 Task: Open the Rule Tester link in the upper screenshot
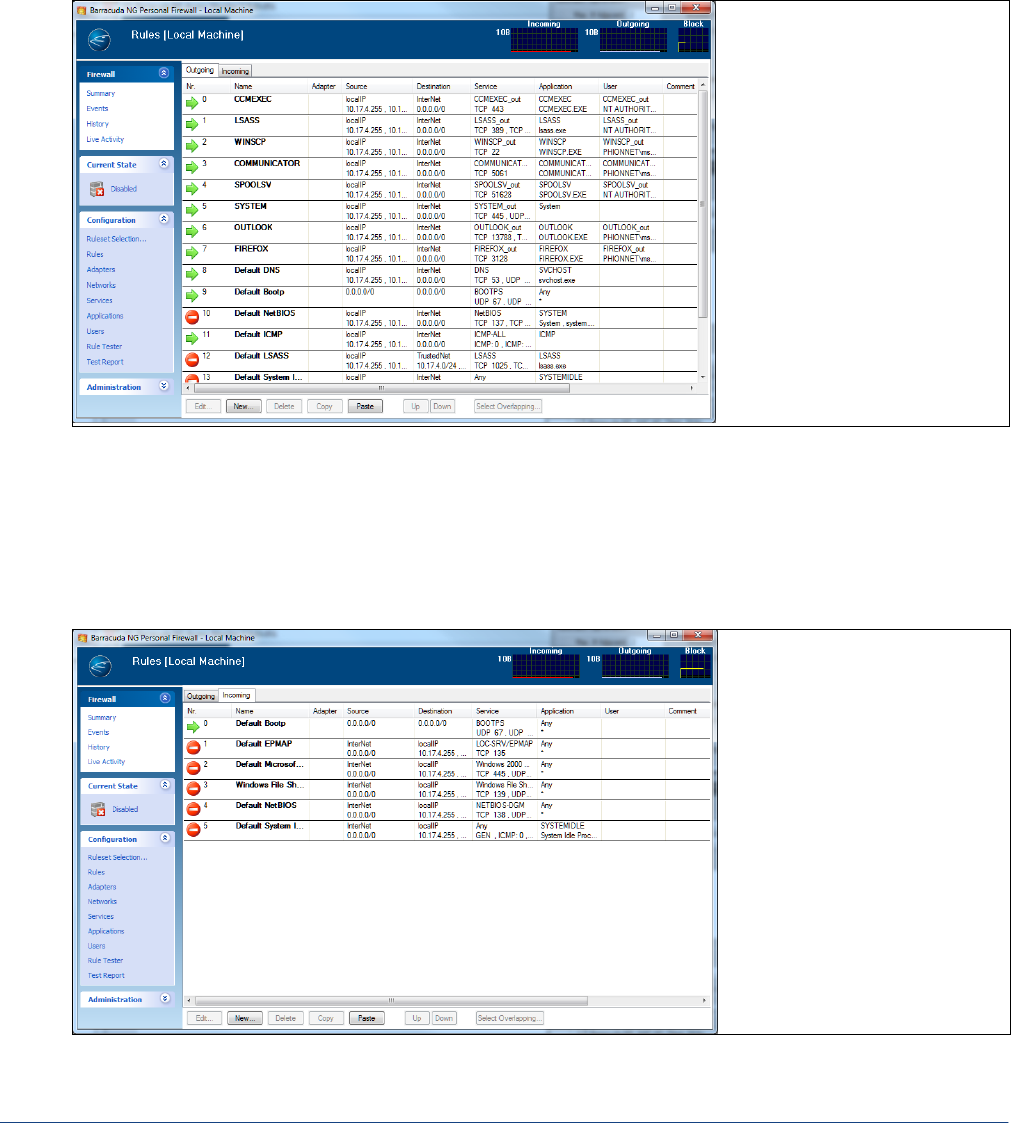point(105,347)
